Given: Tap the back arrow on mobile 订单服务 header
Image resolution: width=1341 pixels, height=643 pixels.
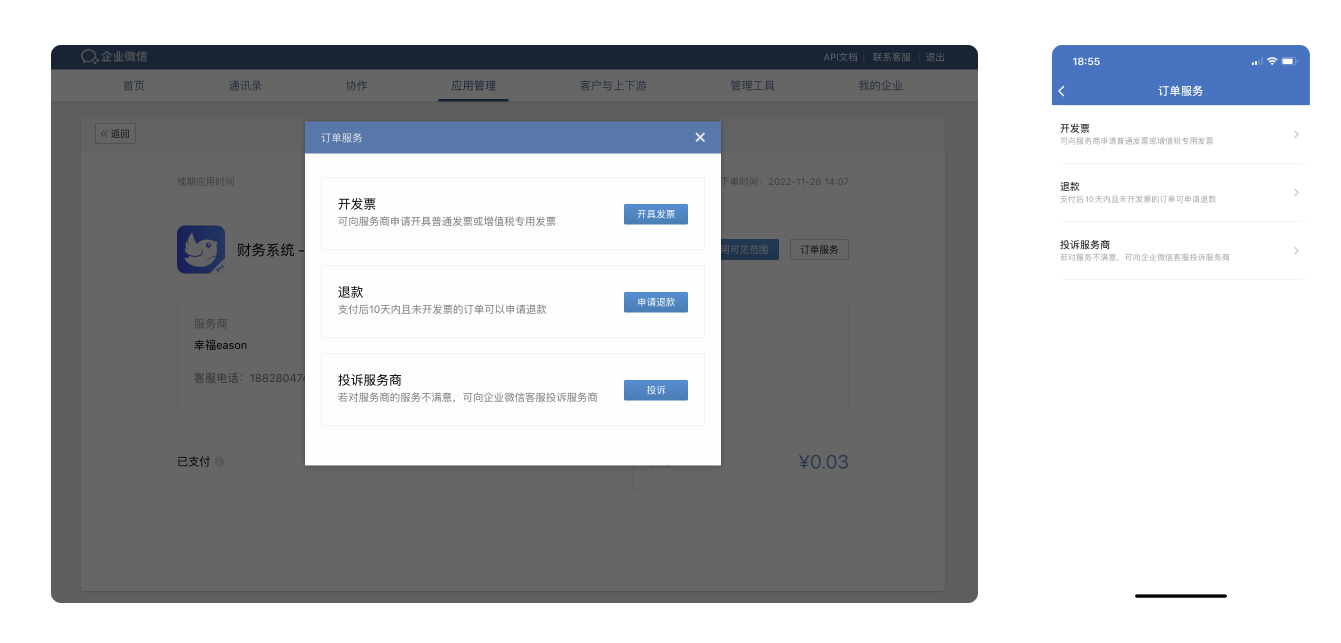Looking at the screenshot, I should 1063,90.
